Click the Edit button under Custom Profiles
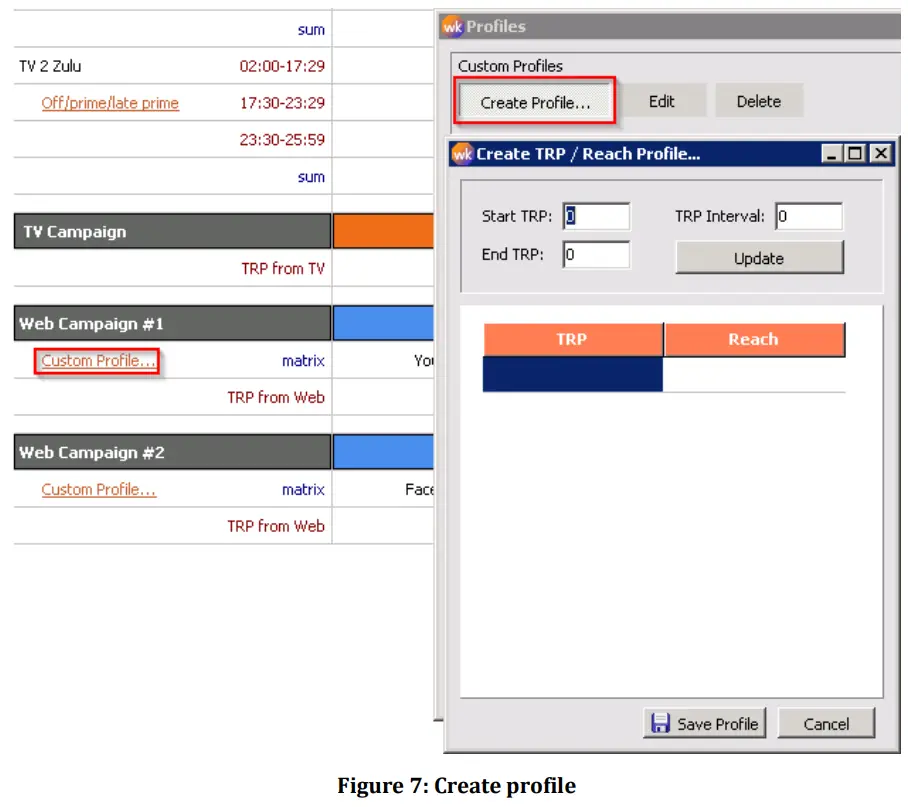Viewport: 908px width, 807px height. click(664, 100)
